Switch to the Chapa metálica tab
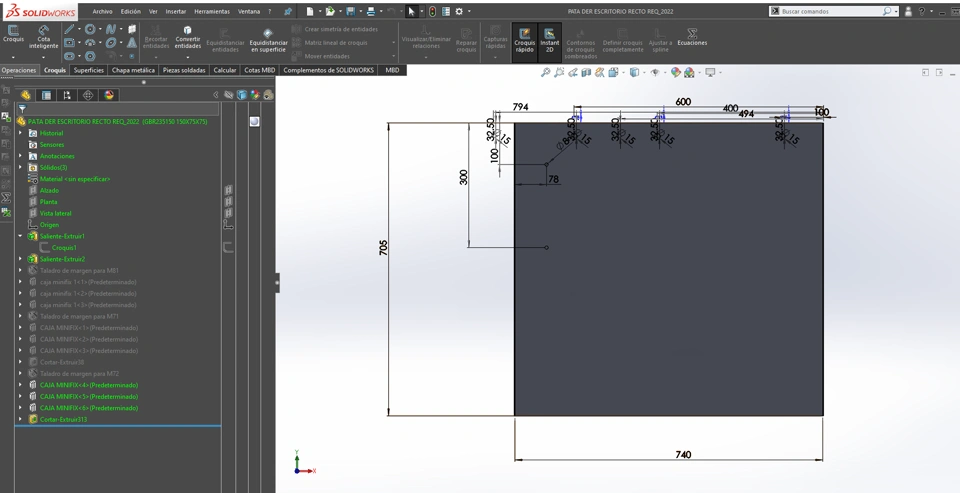The width and height of the screenshot is (960, 493). (133, 70)
